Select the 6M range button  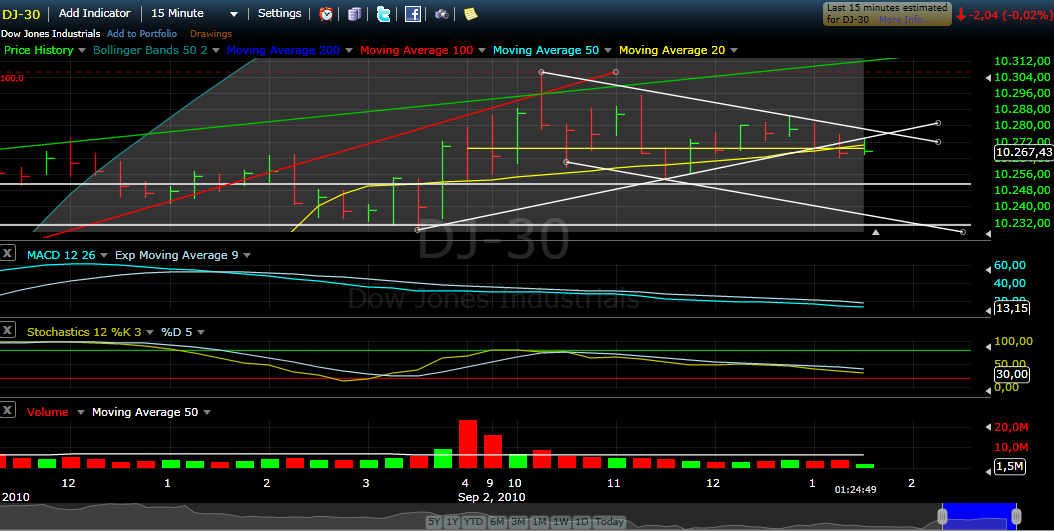[497, 522]
